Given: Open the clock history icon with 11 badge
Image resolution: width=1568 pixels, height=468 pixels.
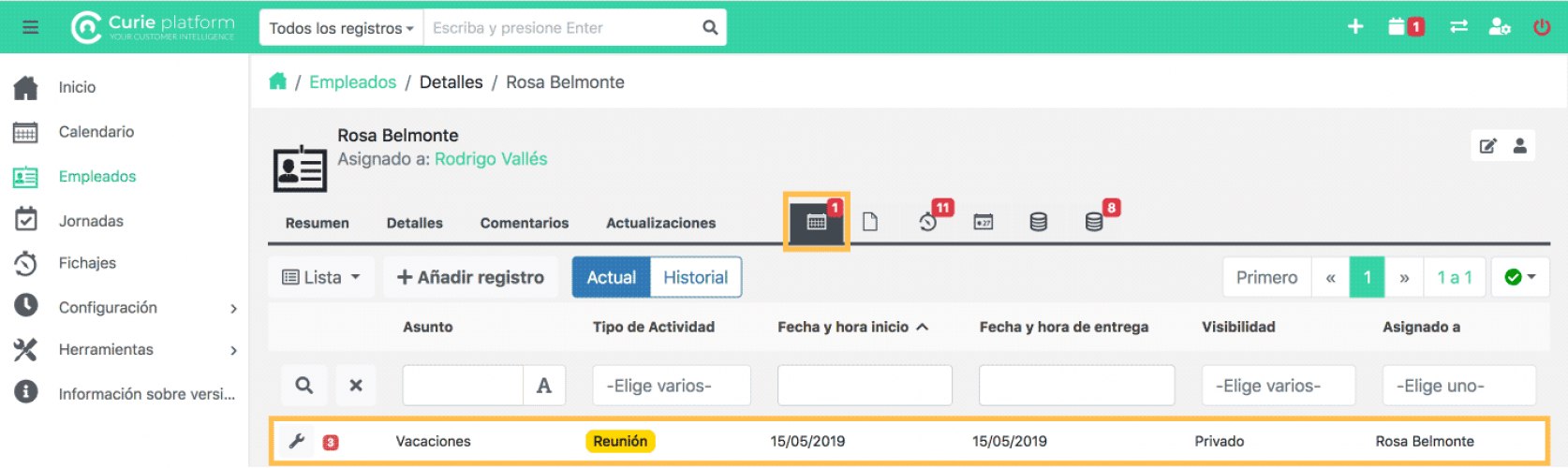Looking at the screenshot, I should pos(928,222).
